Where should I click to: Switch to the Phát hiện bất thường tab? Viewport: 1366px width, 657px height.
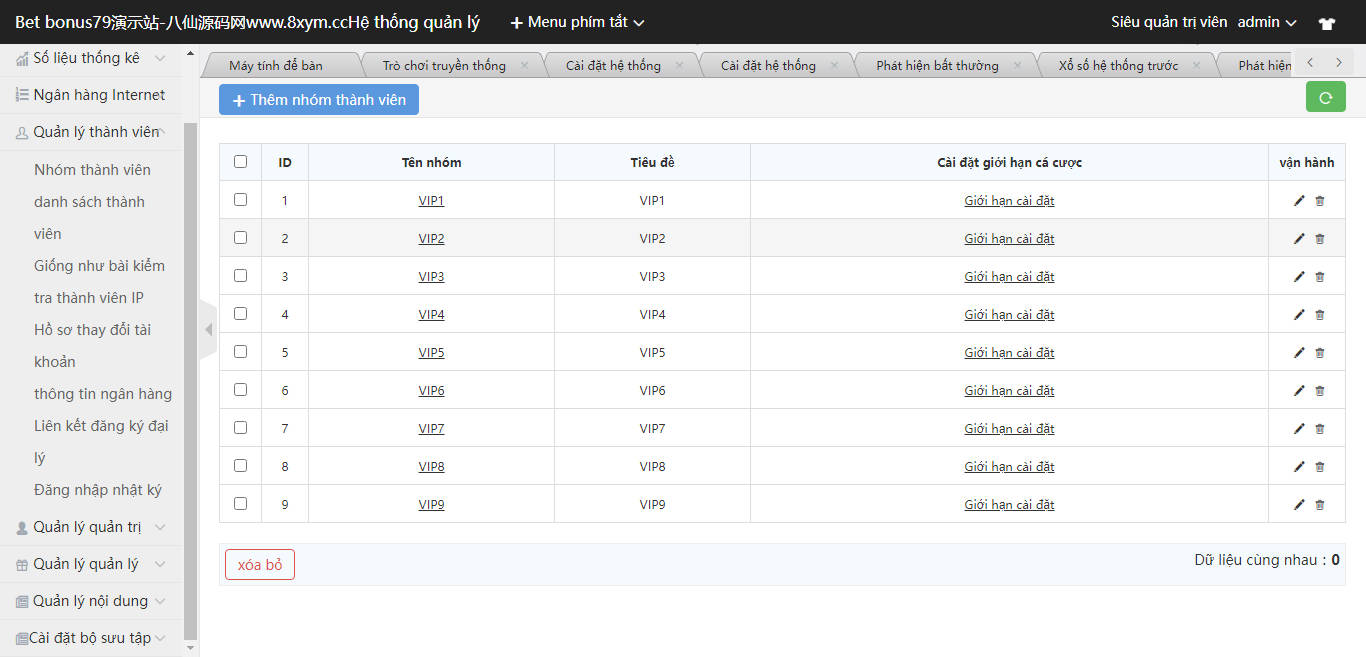[x=937, y=65]
